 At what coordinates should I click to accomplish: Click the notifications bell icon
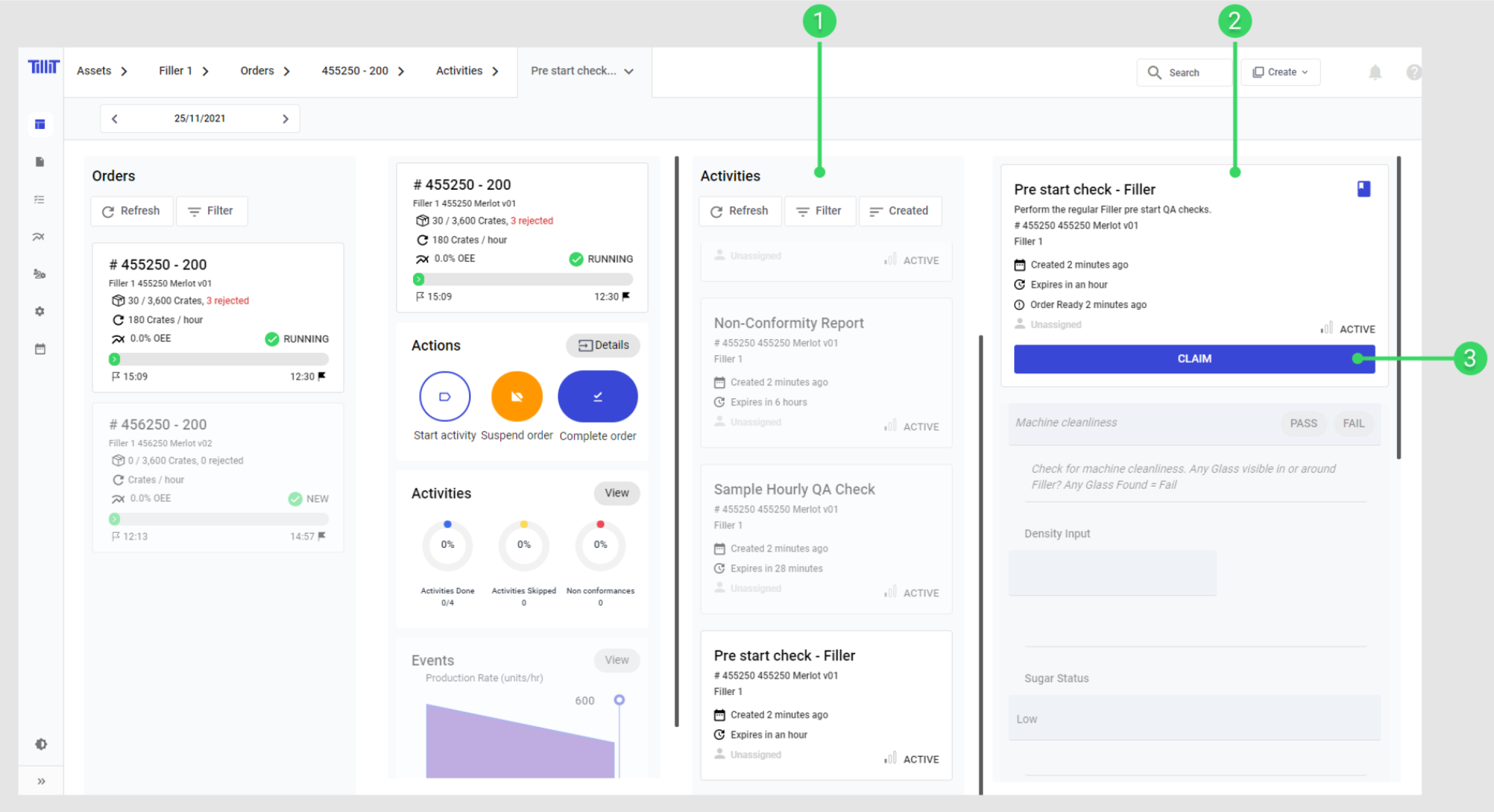click(x=1375, y=72)
